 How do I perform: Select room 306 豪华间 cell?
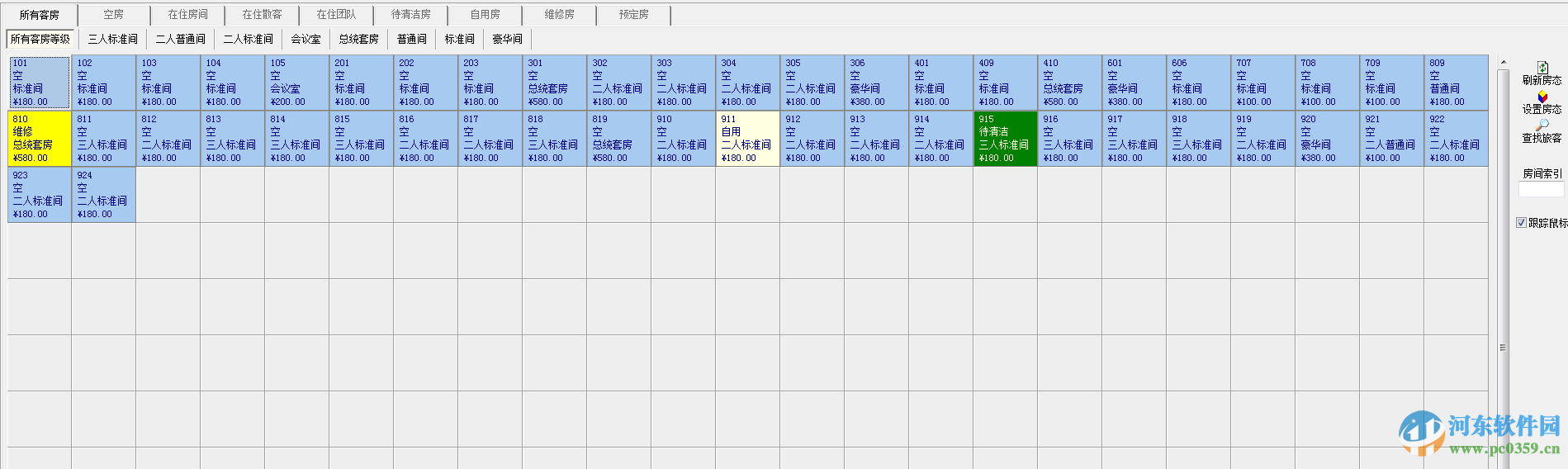(877, 83)
